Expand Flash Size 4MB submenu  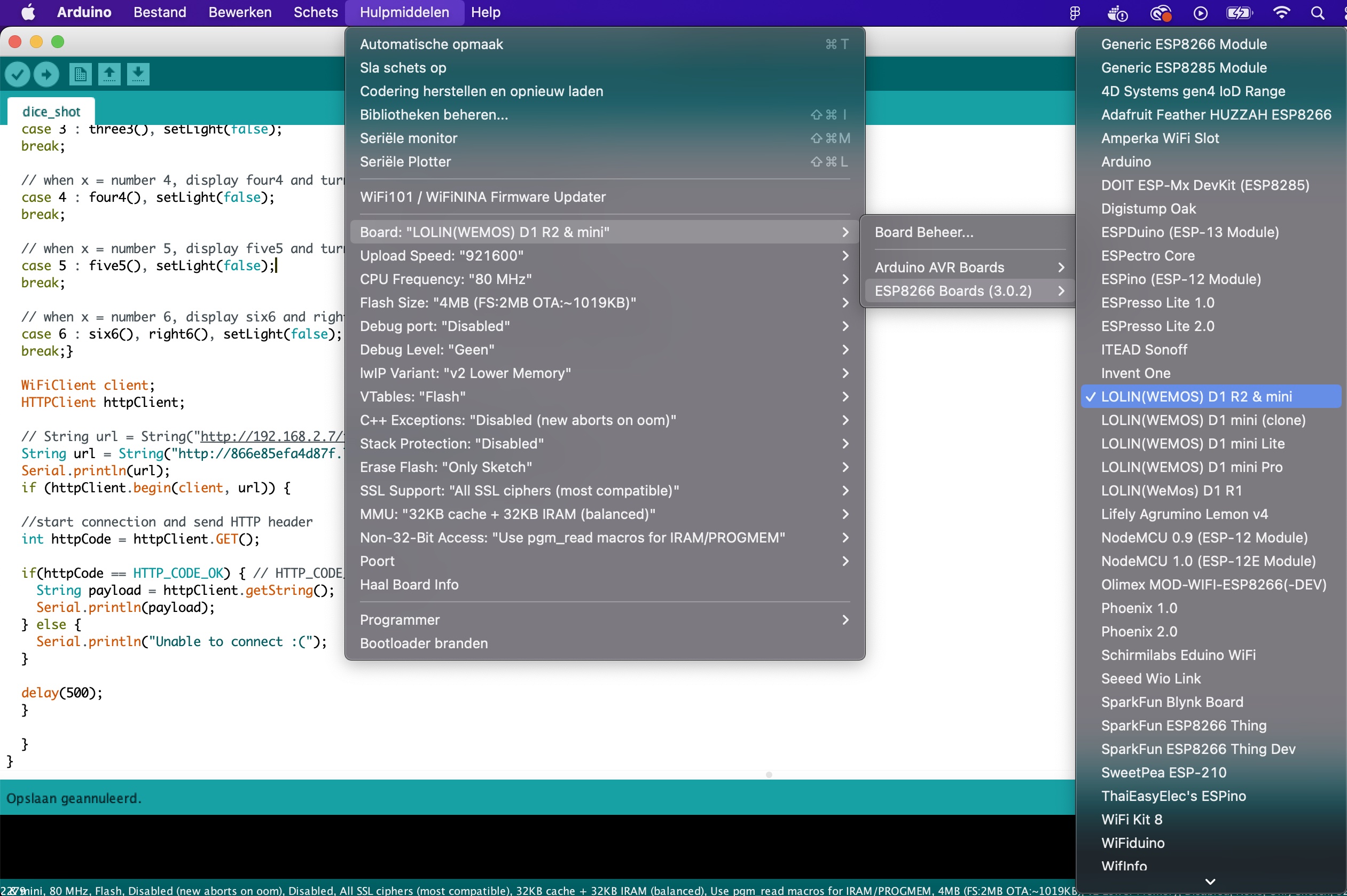tap(605, 302)
